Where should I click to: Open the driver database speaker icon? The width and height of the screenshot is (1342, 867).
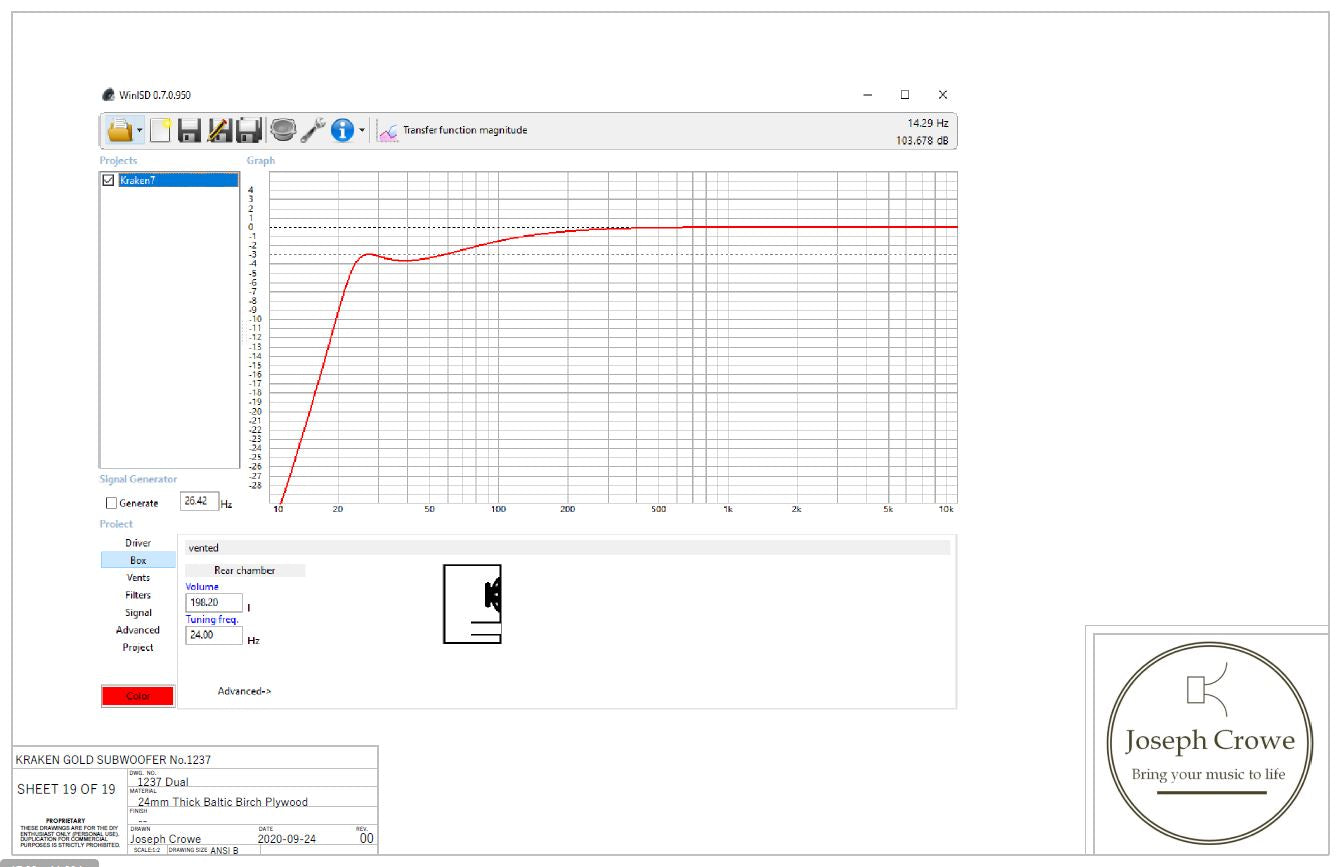pyautogui.click(x=282, y=130)
